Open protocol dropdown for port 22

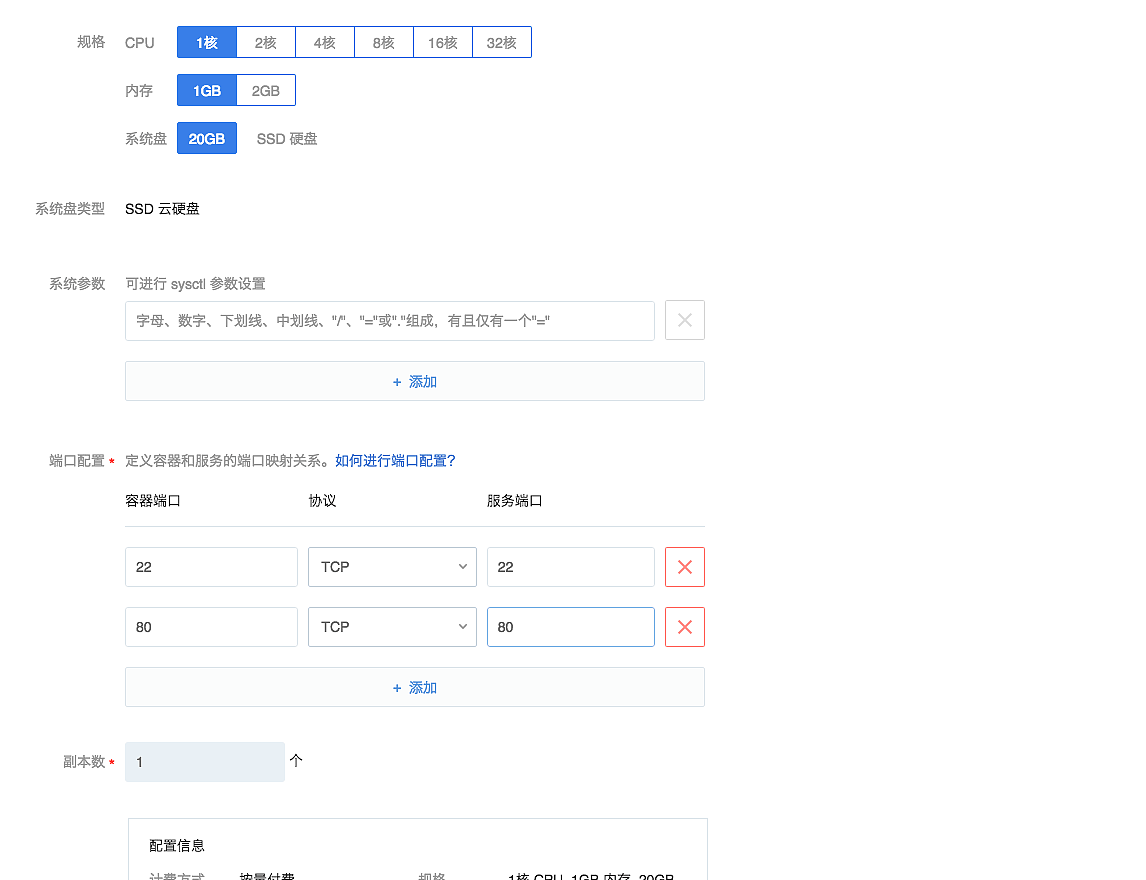pyautogui.click(x=392, y=567)
